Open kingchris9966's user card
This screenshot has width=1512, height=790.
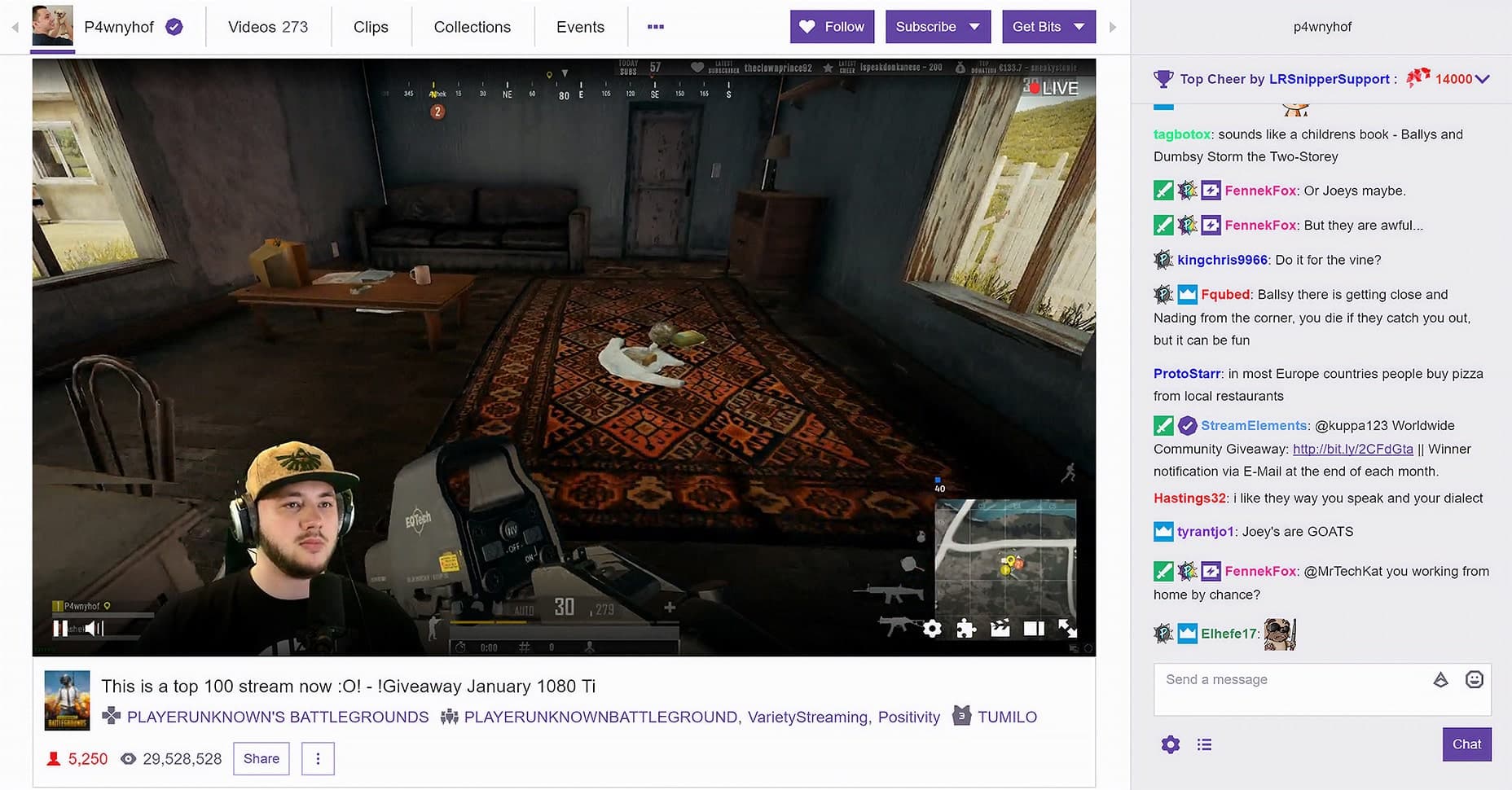[x=1222, y=260]
